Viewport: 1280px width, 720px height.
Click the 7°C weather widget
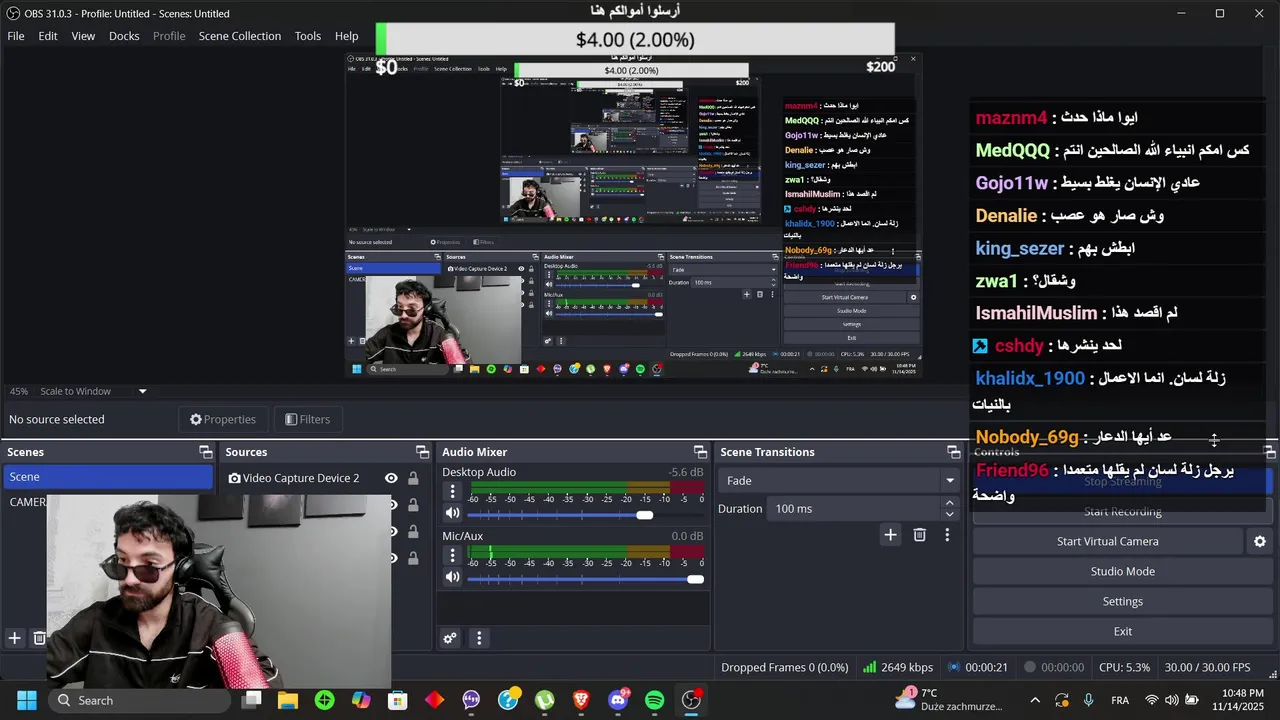[948, 700]
